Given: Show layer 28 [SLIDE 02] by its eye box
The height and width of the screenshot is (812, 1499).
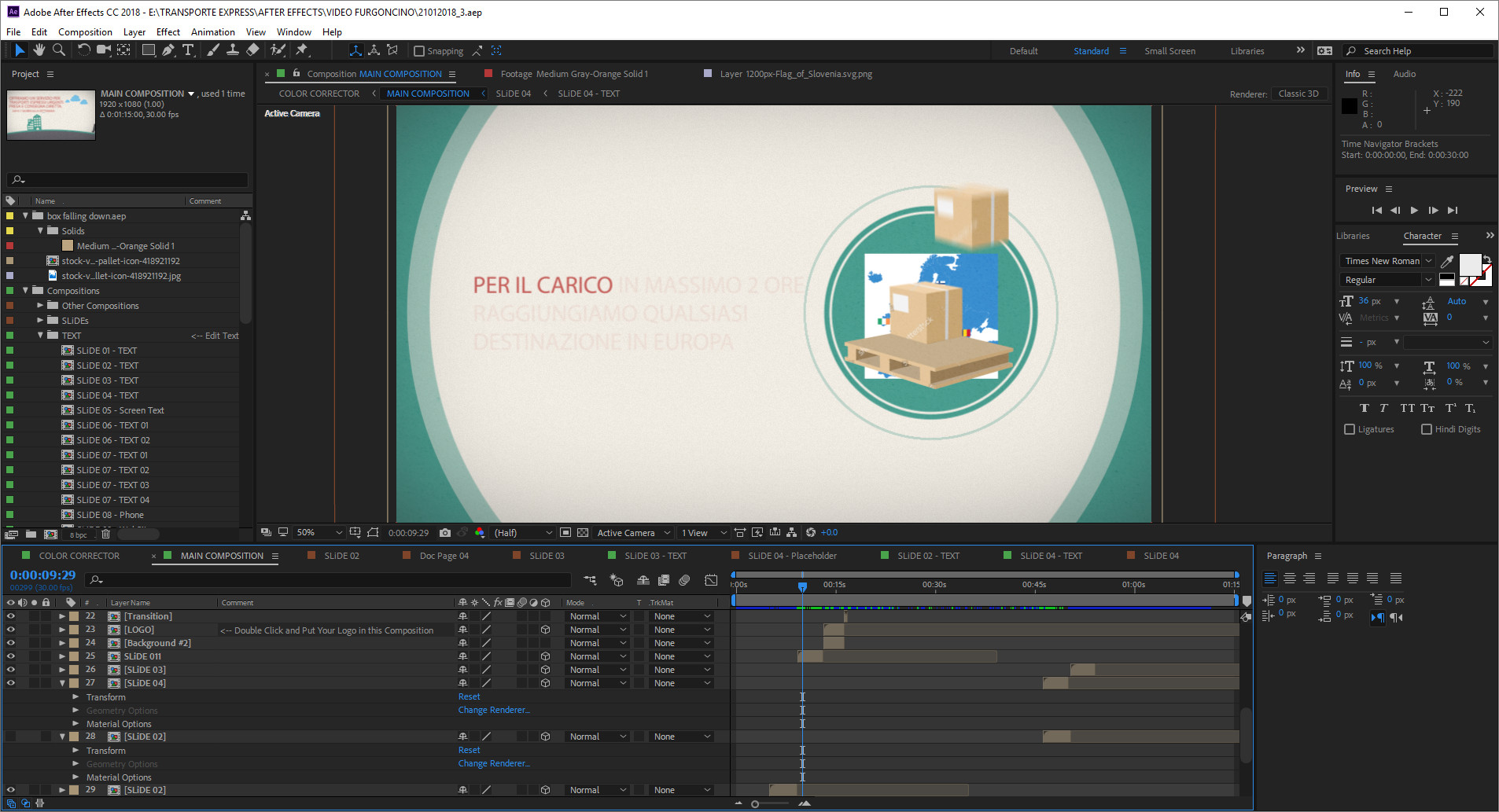Looking at the screenshot, I should (x=11, y=737).
